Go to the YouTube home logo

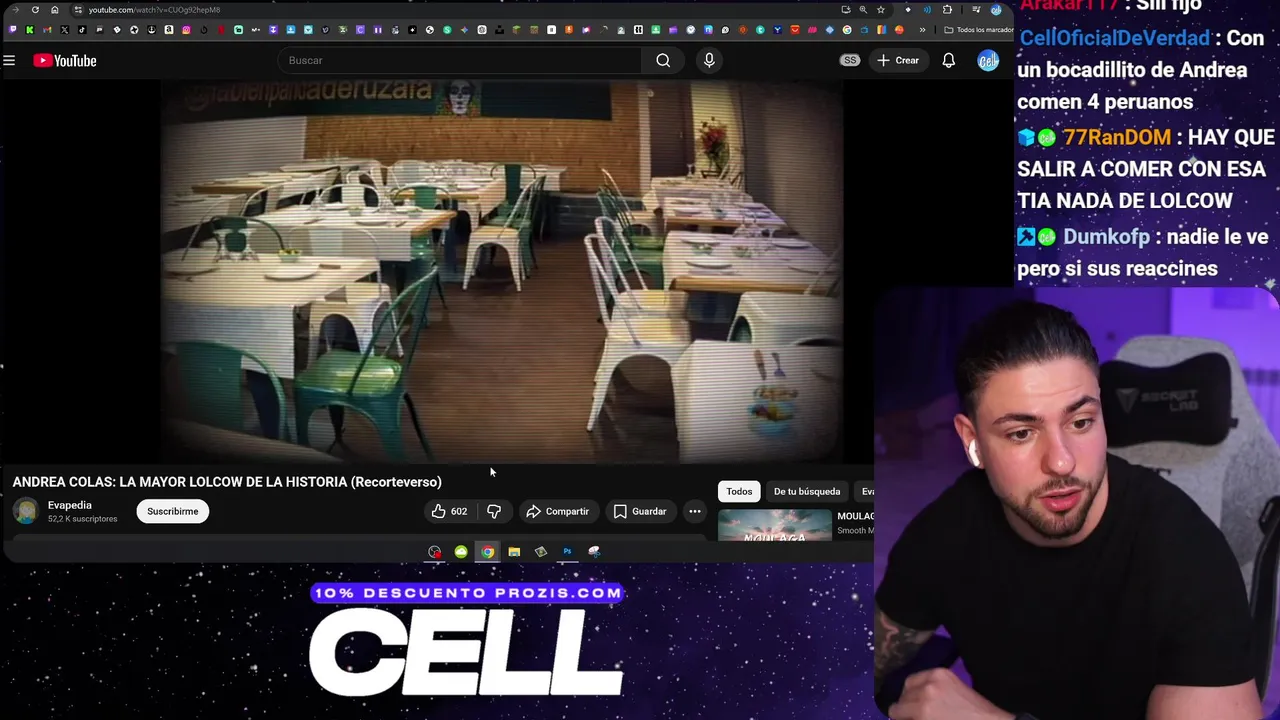65,61
